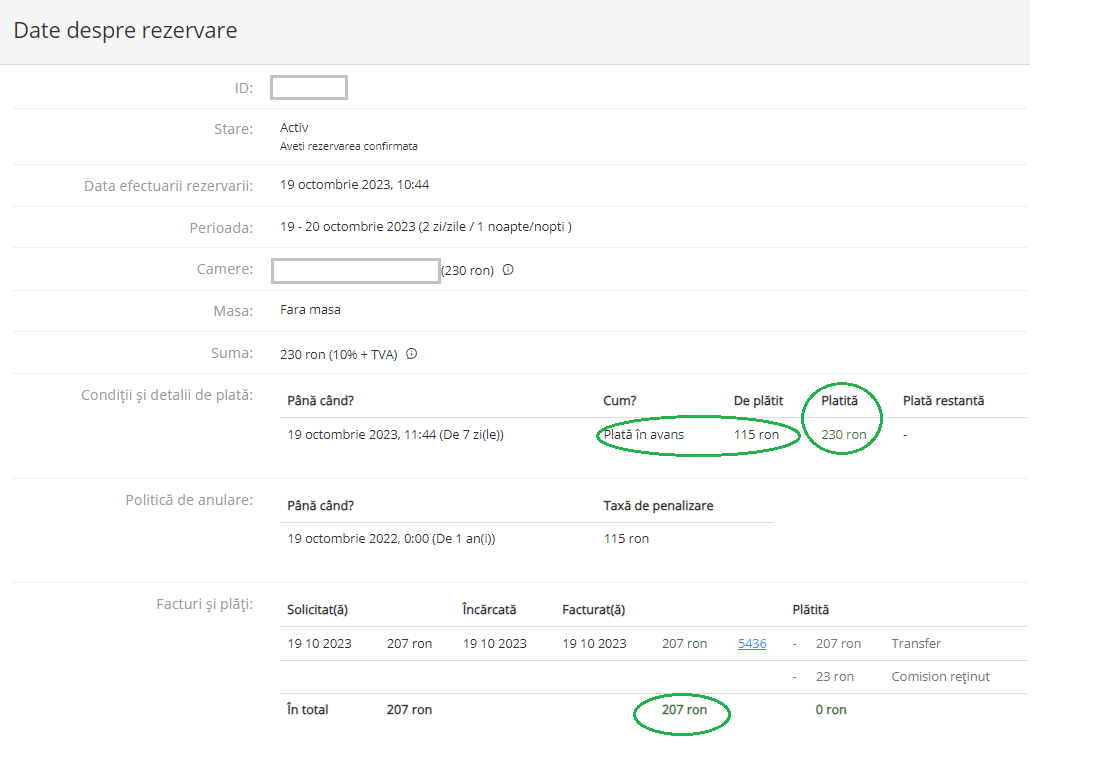Viewport: 1107px width, 766px height.
Task: Click the info icon beside the room price
Action: coord(508,270)
